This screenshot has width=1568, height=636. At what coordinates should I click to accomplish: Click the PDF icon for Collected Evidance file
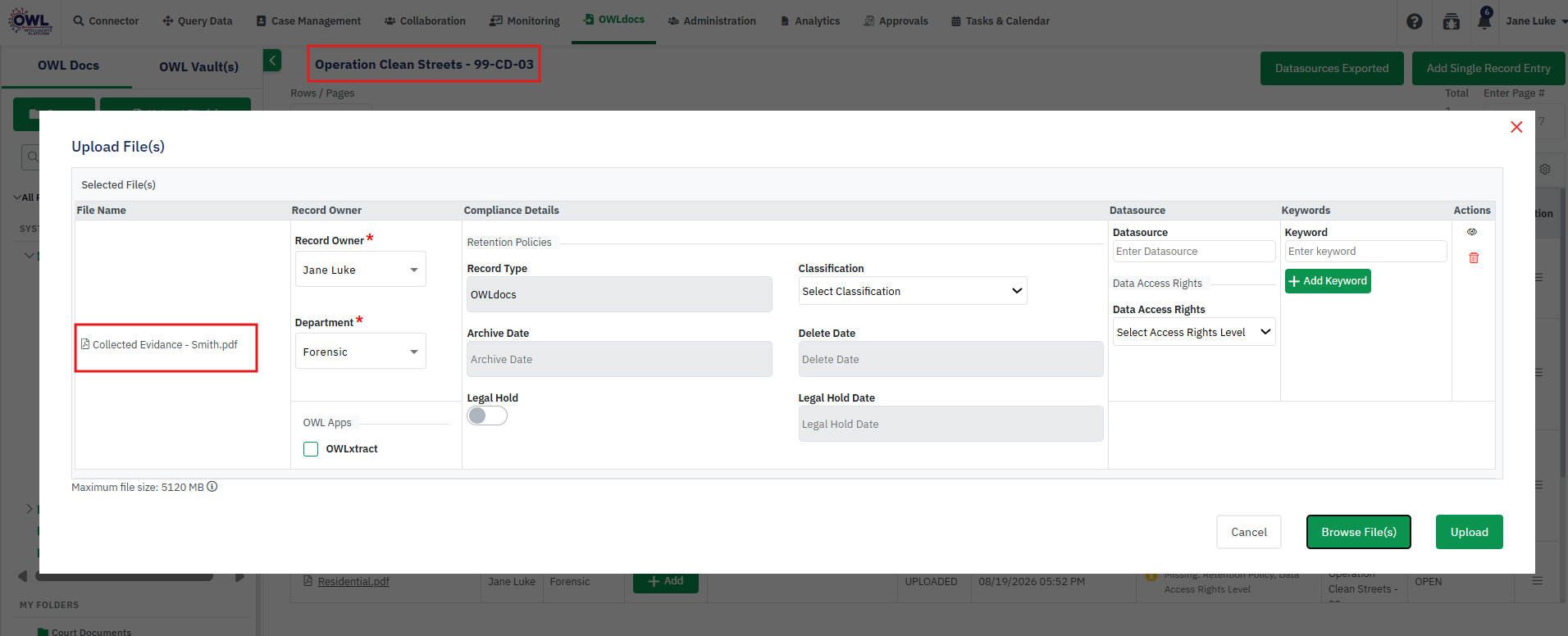click(85, 344)
